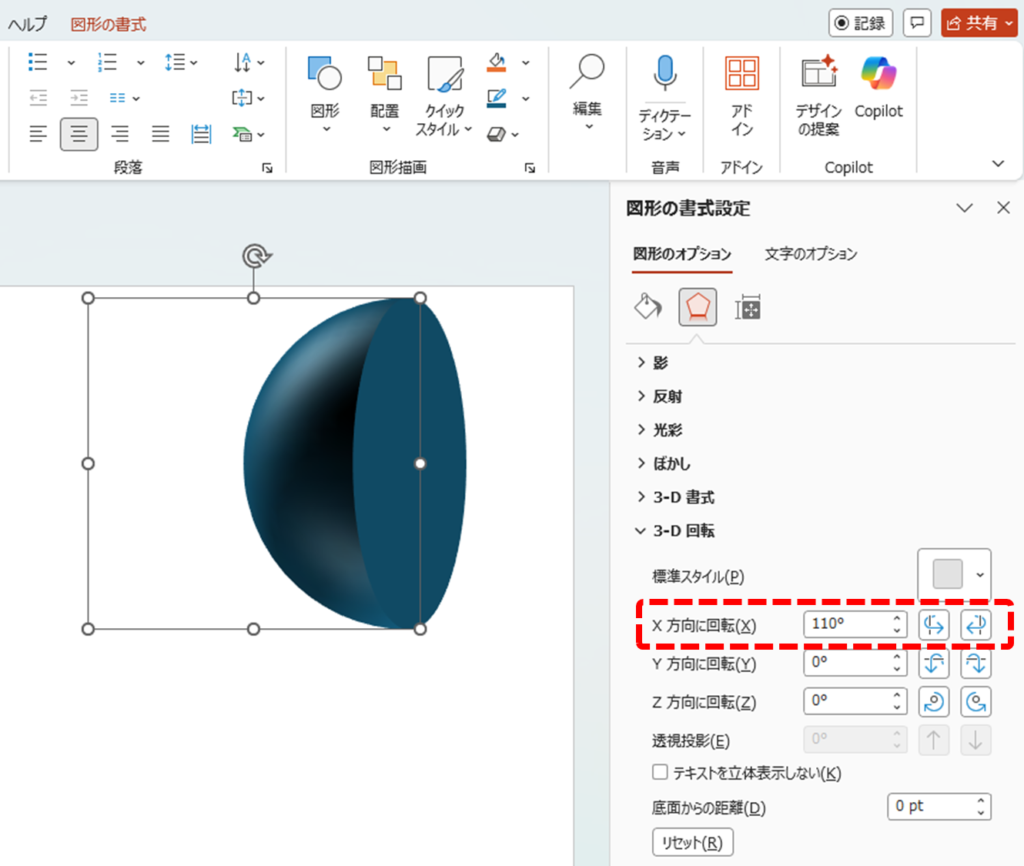Open the 標準スタイル preset dropdown
Screen dimensions: 1024x866
point(954,574)
